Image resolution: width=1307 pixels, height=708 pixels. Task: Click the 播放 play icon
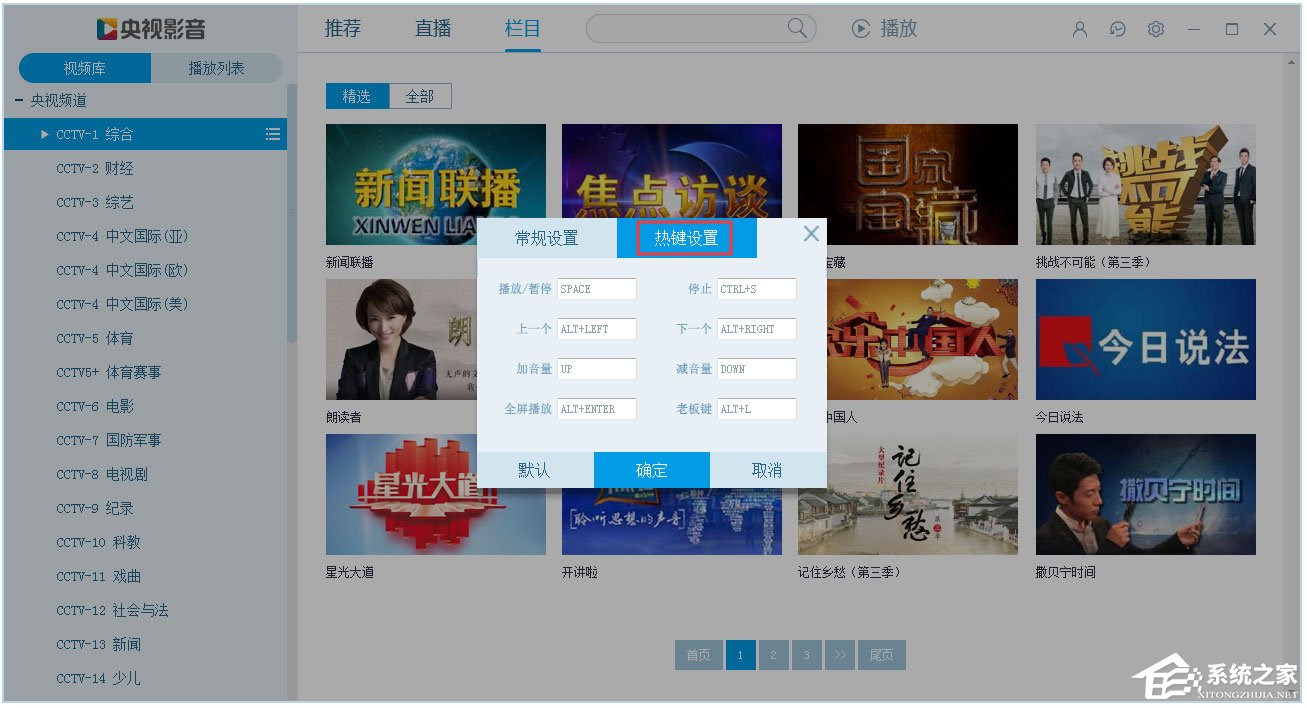[861, 28]
